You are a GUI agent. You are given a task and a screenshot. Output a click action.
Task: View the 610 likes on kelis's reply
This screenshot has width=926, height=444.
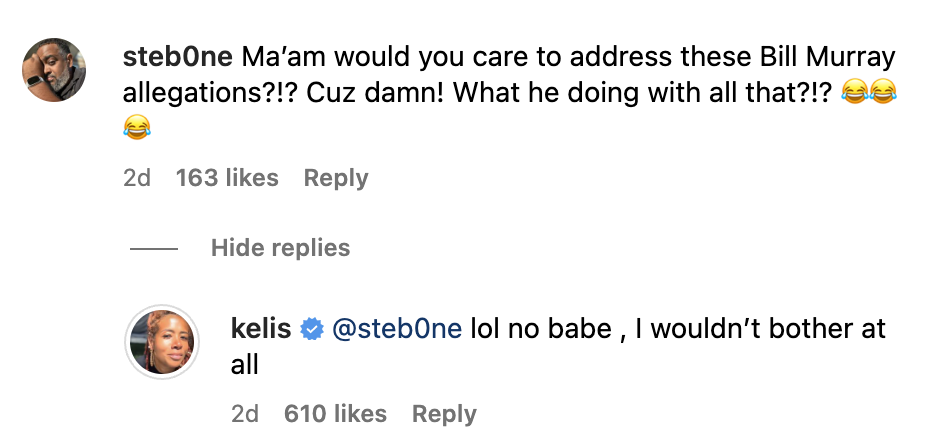[x=335, y=414]
